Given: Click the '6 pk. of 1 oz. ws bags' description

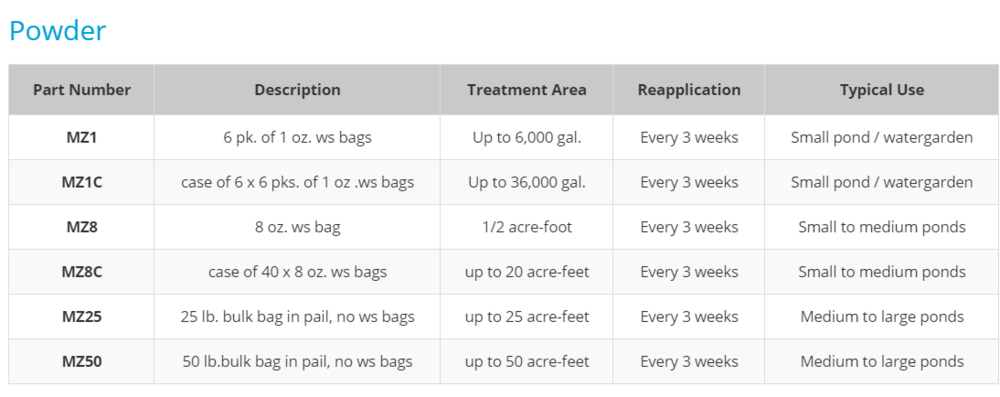Looking at the screenshot, I should coord(297,137).
